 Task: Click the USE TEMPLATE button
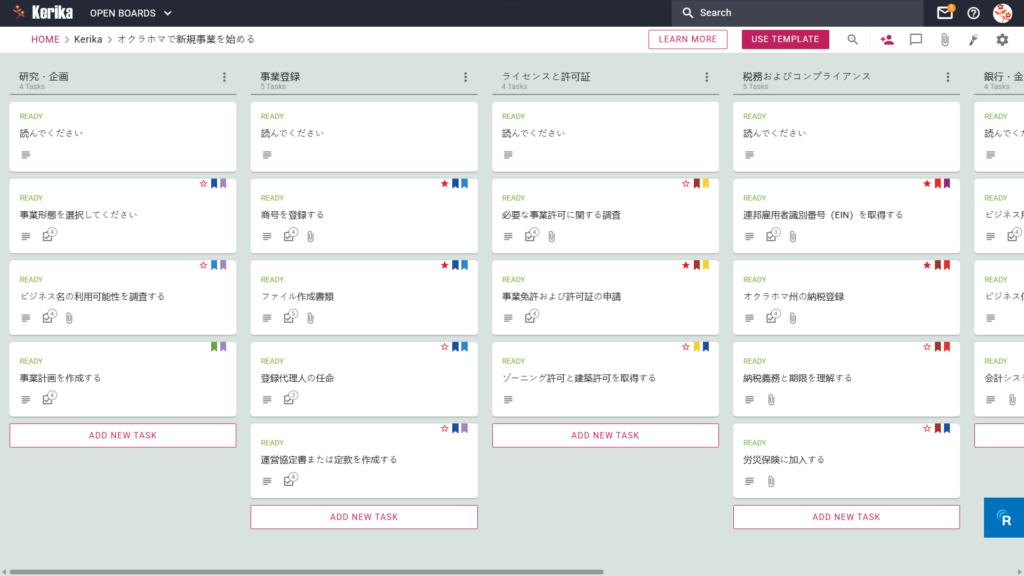point(785,39)
